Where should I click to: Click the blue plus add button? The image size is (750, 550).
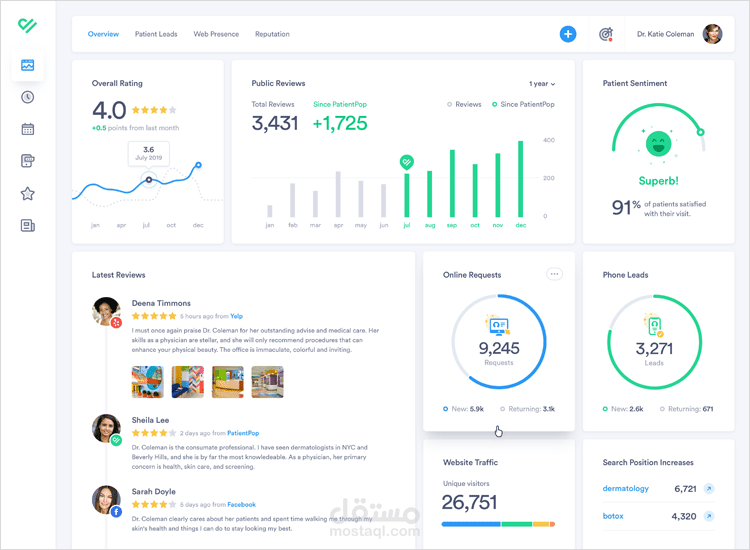pyautogui.click(x=568, y=34)
